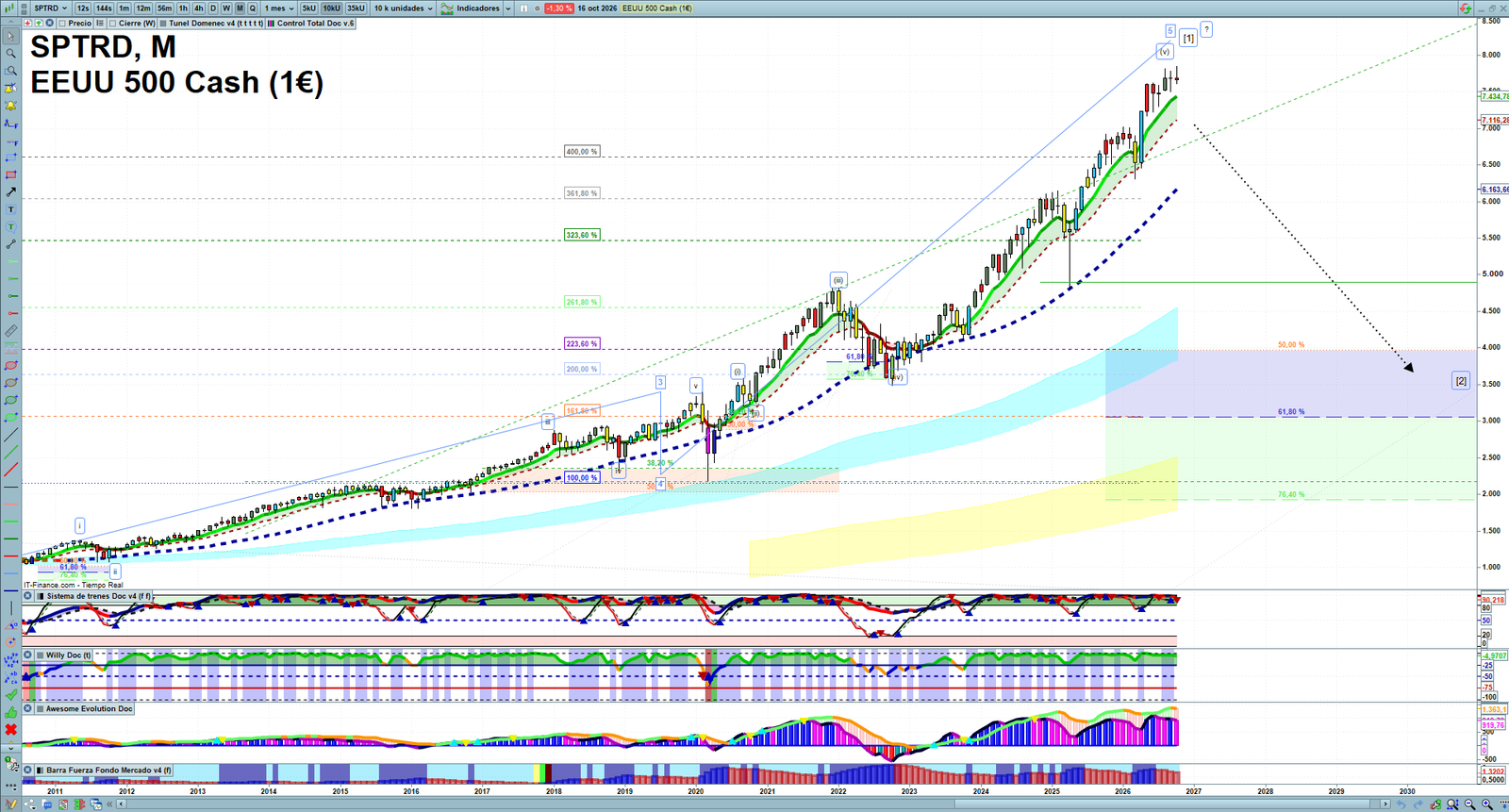The image size is (1509, 812).
Task: Click the -1,30 % change badge
Action: pyautogui.click(x=559, y=8)
